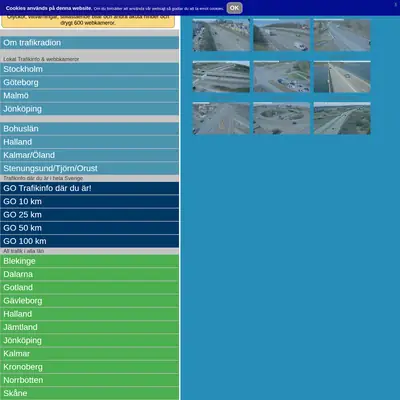Open first webcam thumbnail in second row
The width and height of the screenshot is (400, 400).
tap(221, 77)
